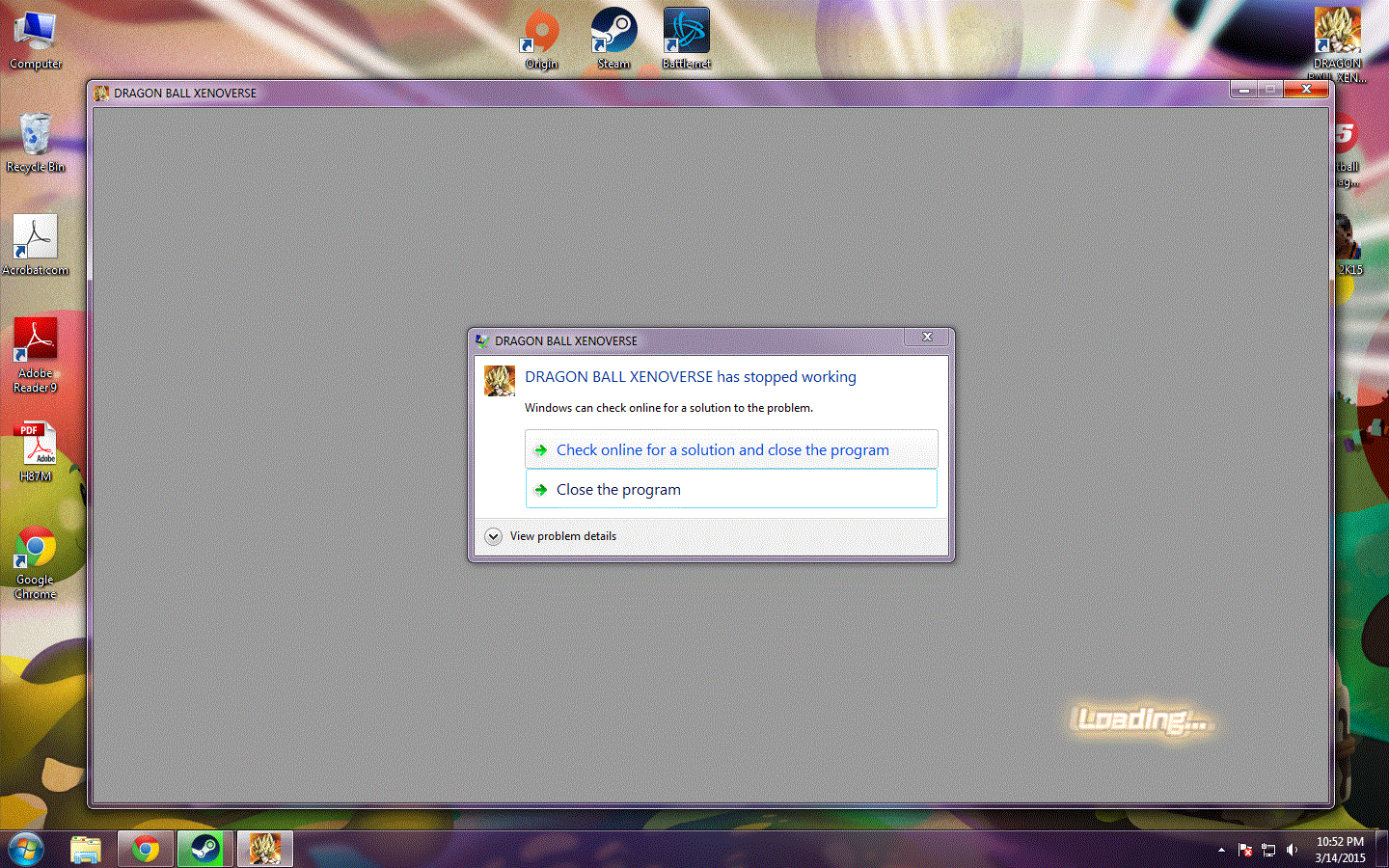The image size is (1389, 868).
Task: Select the Computer desktop icon
Action: pos(36,41)
